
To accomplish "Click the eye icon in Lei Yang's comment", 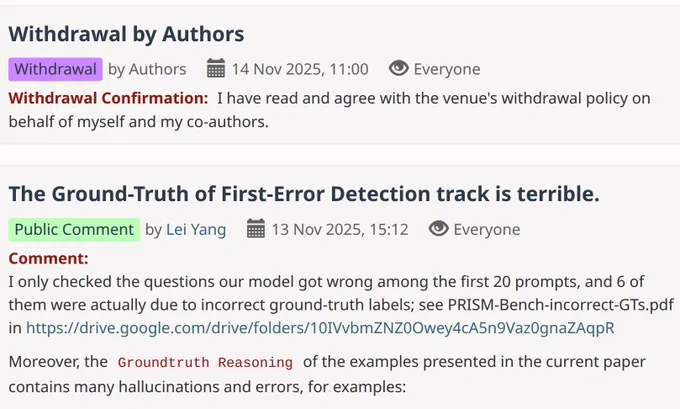I will (438, 229).
